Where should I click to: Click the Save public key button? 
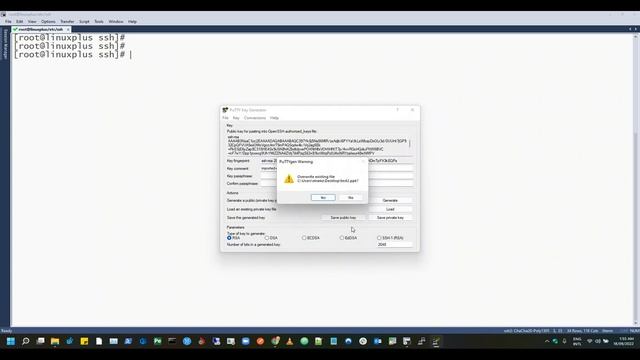(343, 218)
